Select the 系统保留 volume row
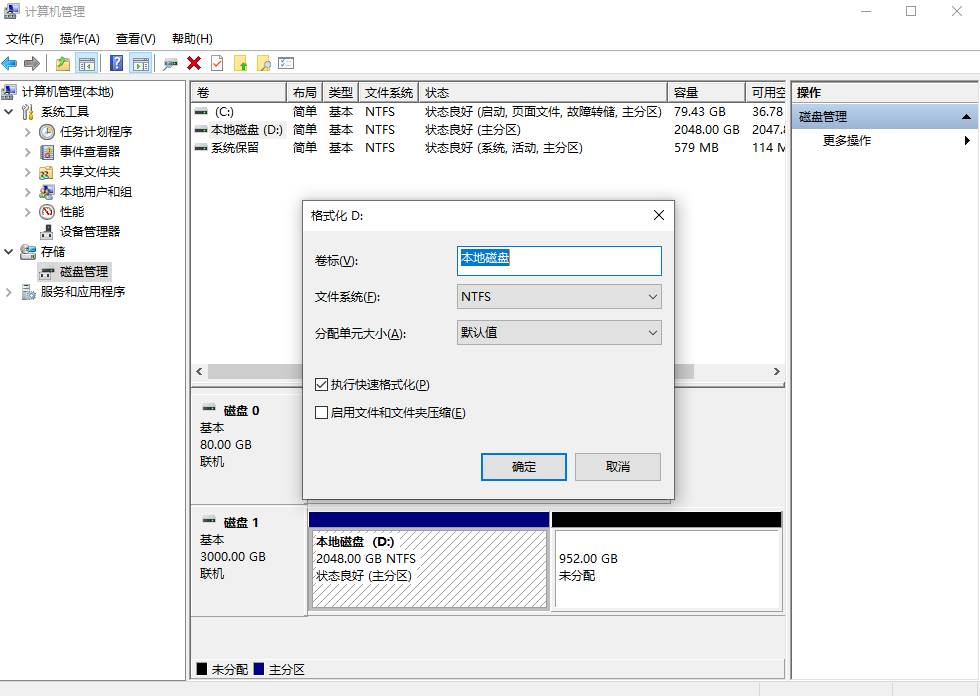980x696 pixels. point(488,148)
